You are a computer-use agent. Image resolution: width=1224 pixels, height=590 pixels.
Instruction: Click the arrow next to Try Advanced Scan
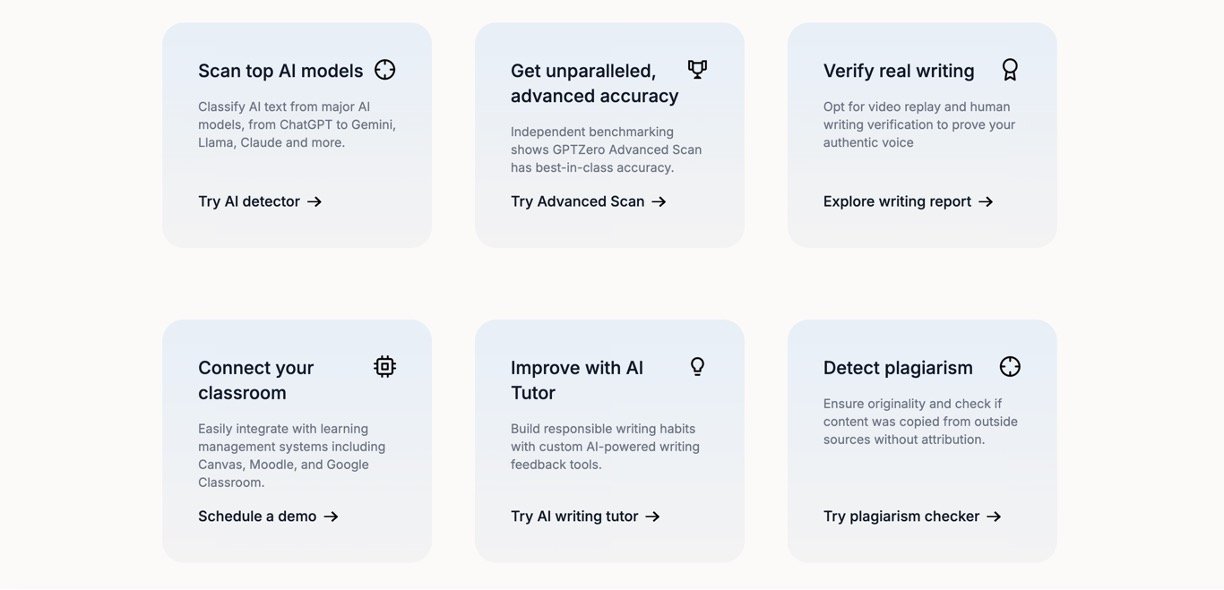pos(659,202)
